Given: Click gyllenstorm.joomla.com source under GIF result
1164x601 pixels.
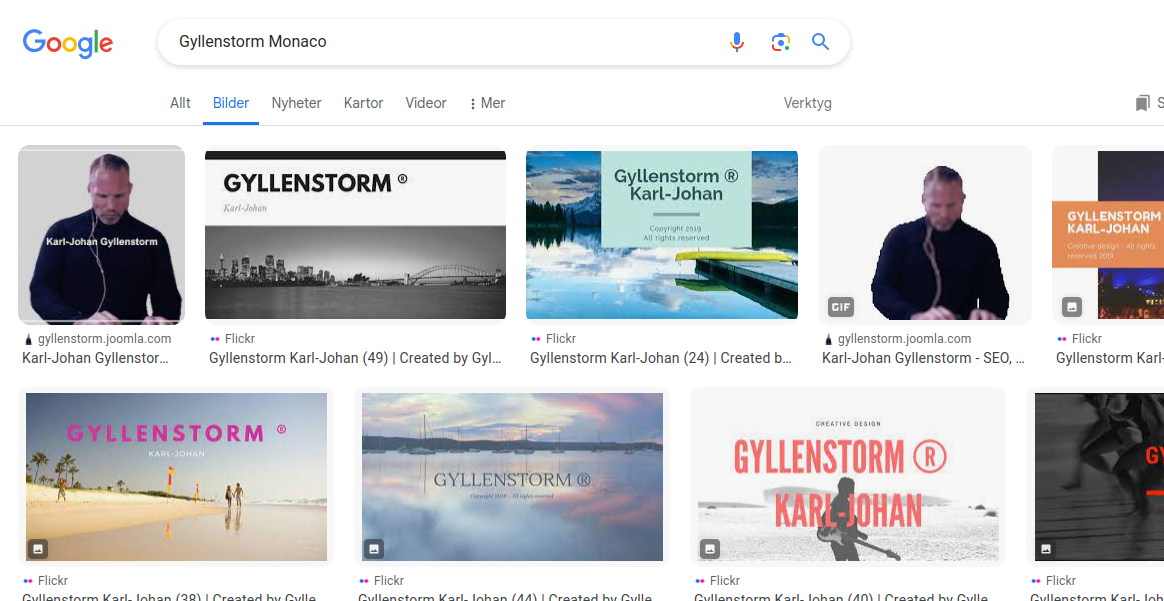Looking at the screenshot, I should click(x=905, y=339).
